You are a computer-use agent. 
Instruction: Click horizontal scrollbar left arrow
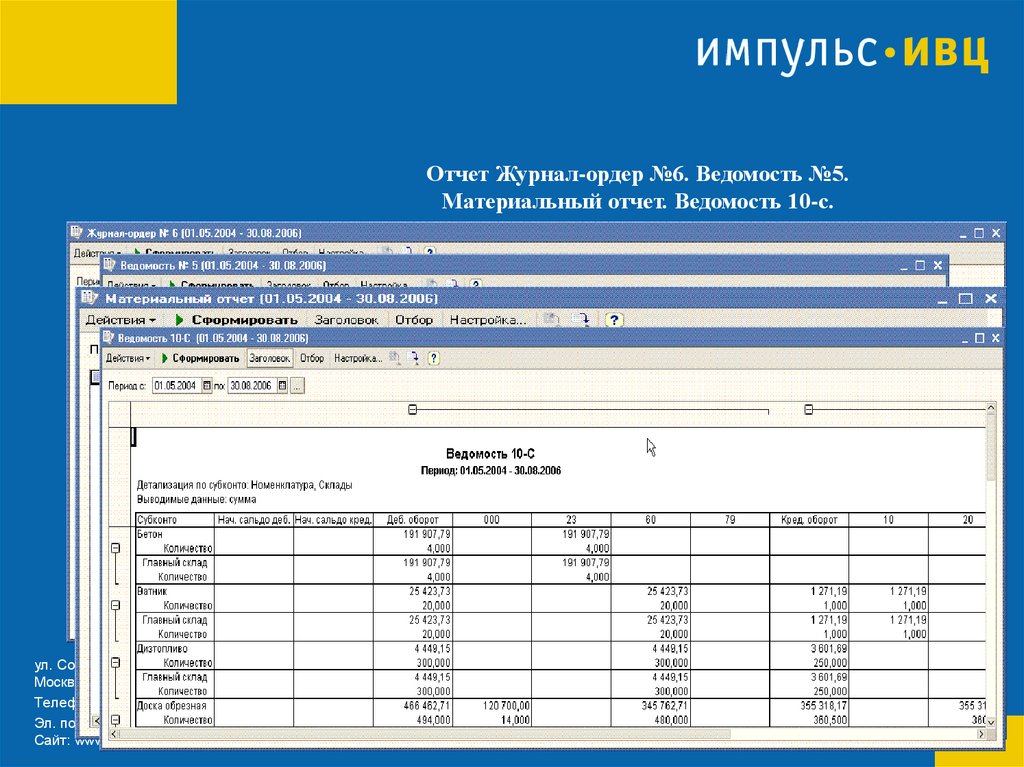point(114,734)
